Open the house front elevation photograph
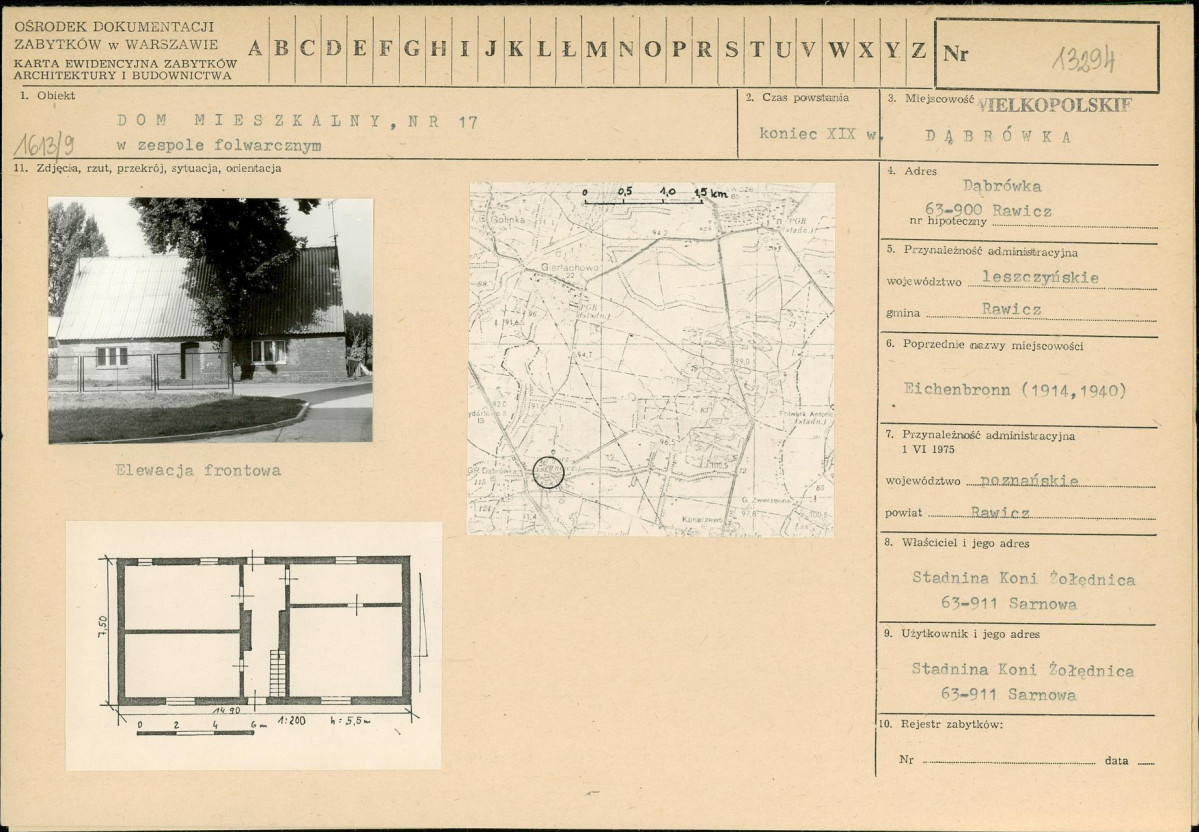 tap(210, 320)
